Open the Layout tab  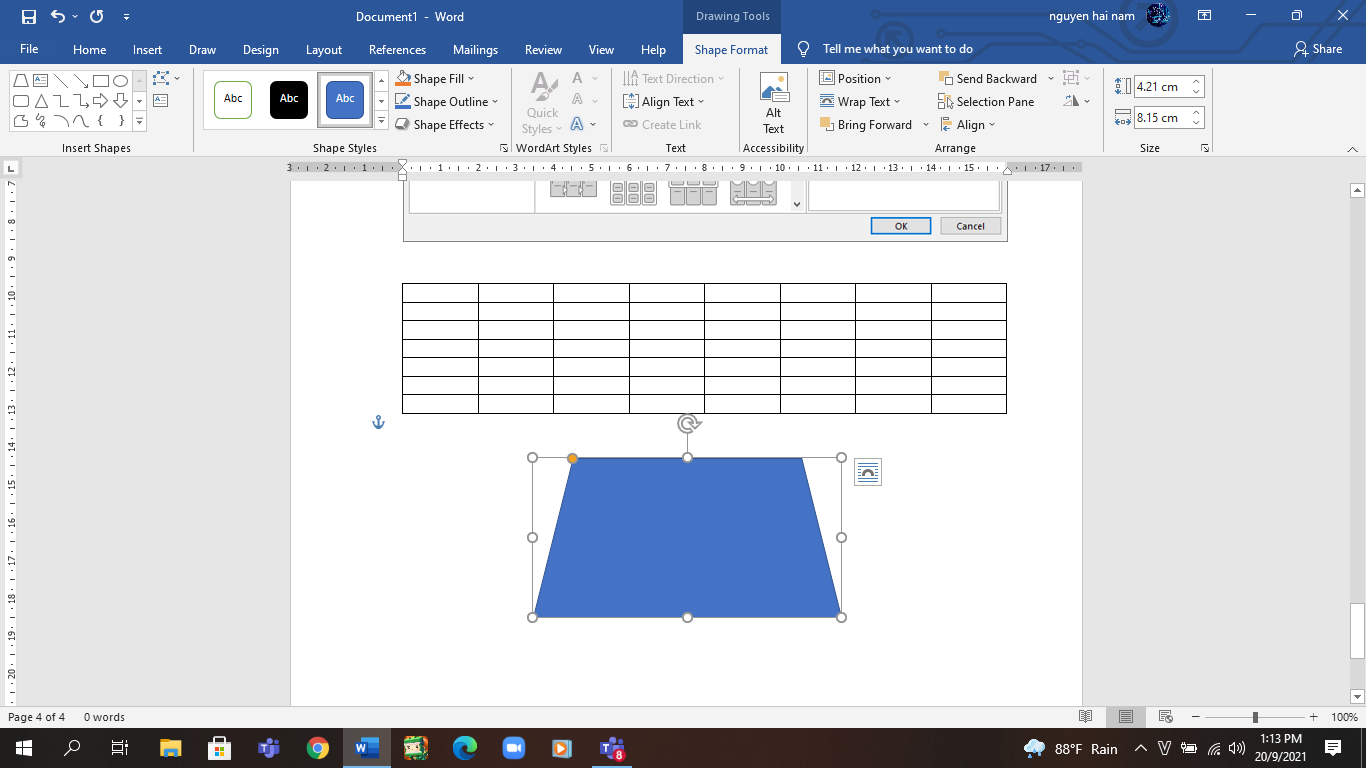pos(323,49)
